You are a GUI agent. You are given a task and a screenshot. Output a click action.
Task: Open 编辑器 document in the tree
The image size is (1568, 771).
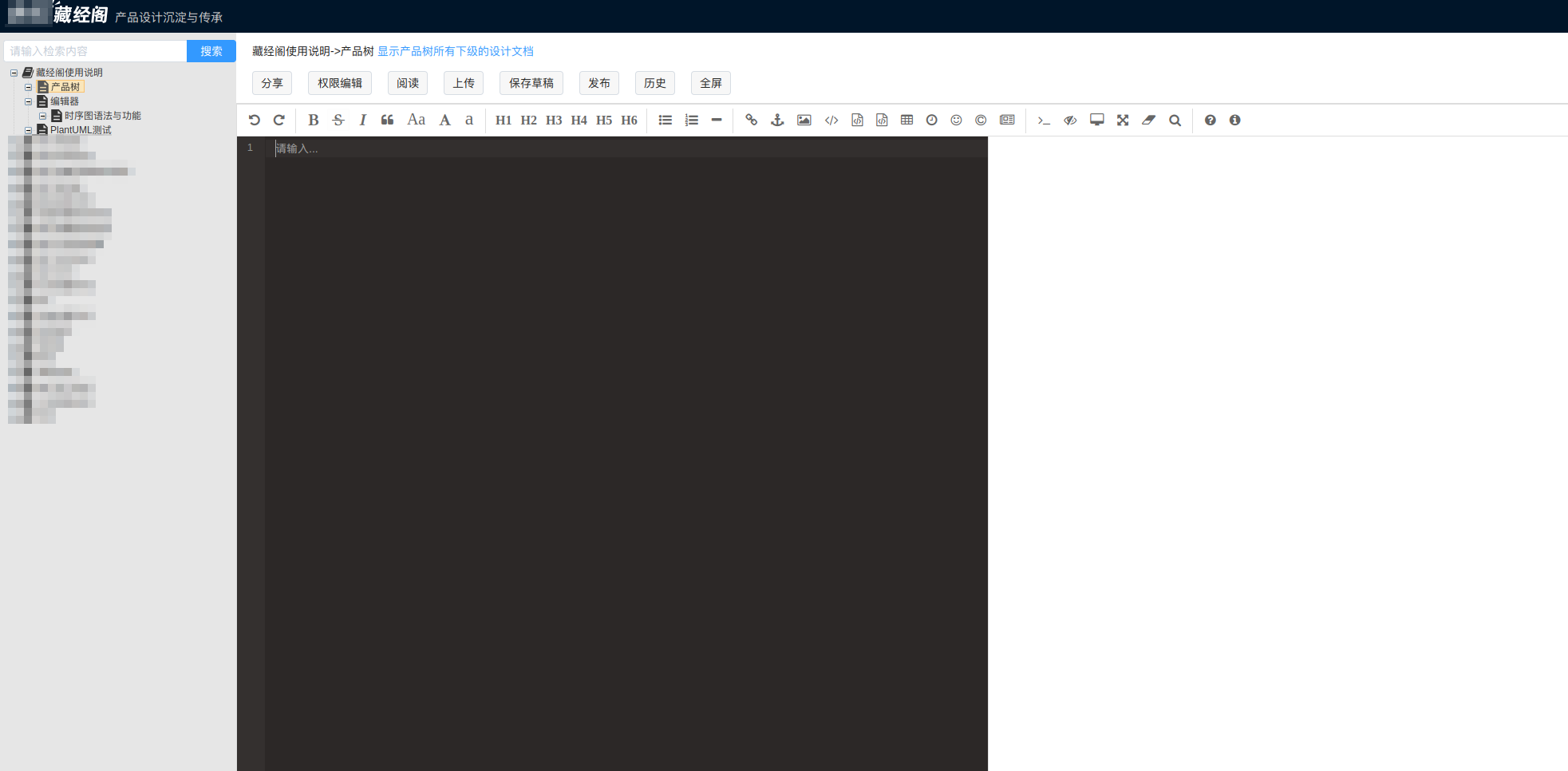point(65,101)
